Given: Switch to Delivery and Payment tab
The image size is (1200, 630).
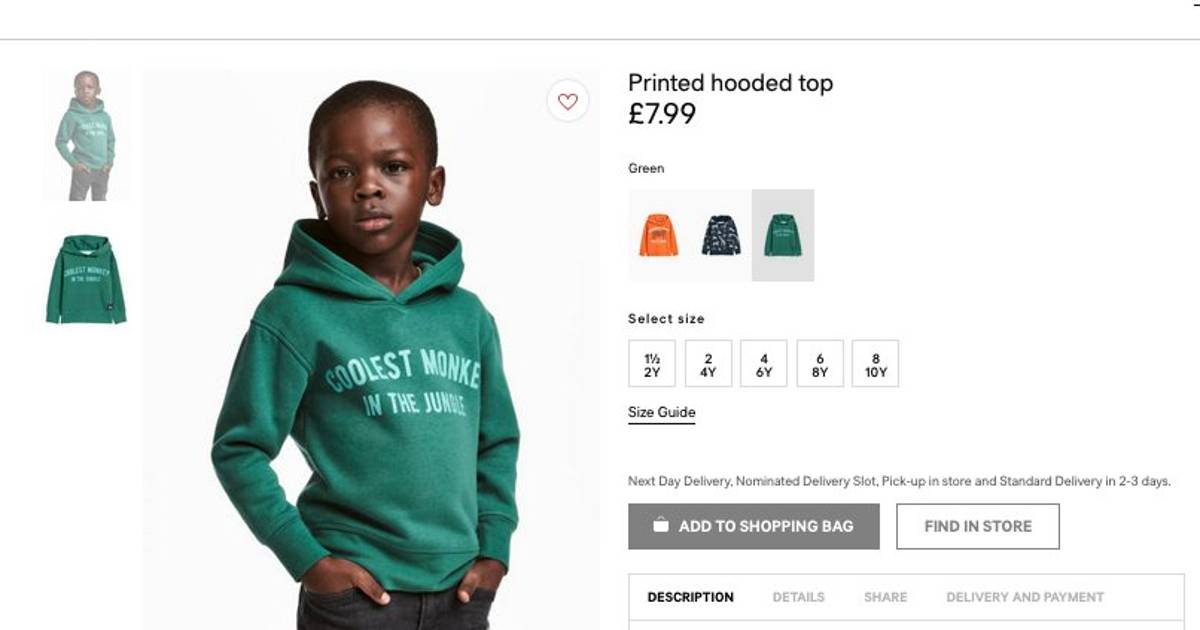Looking at the screenshot, I should coord(1025,597).
